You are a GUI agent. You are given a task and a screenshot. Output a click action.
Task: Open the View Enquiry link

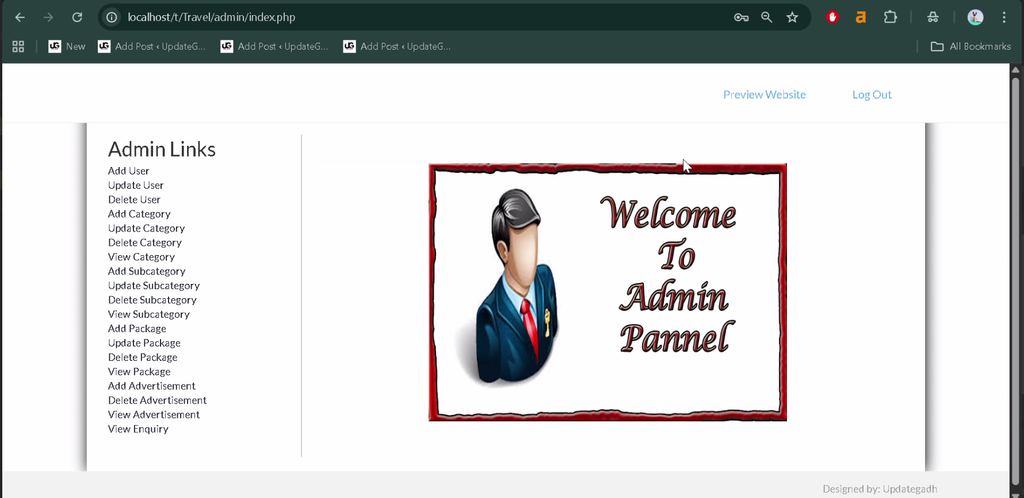(x=138, y=429)
